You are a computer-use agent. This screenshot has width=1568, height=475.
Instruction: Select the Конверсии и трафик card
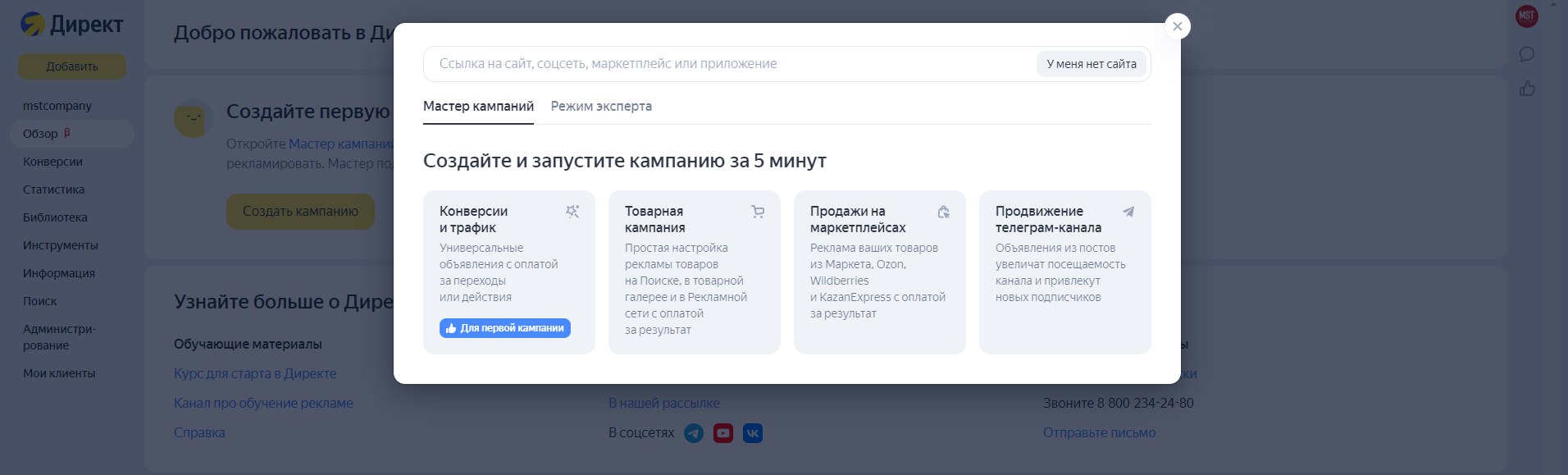509,272
